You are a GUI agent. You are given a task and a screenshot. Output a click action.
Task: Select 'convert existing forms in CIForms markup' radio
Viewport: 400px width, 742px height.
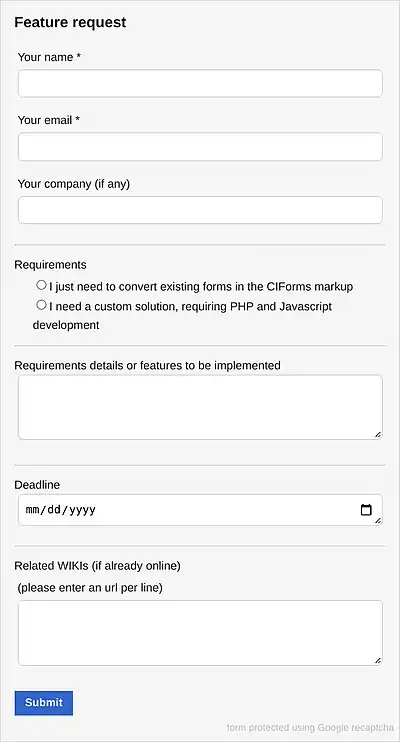[42, 285]
